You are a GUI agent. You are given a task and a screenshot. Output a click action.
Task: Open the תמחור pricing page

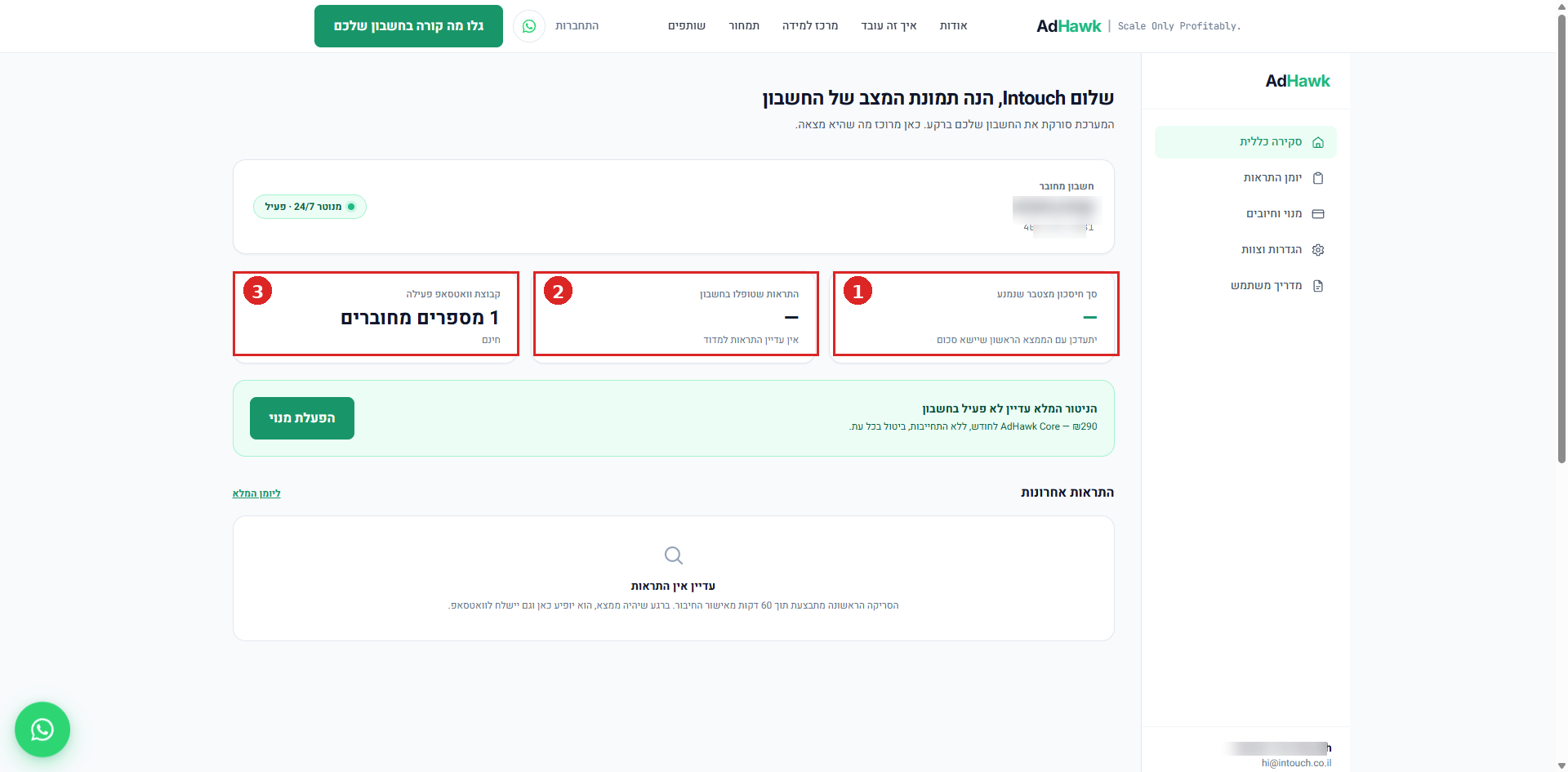tap(744, 26)
